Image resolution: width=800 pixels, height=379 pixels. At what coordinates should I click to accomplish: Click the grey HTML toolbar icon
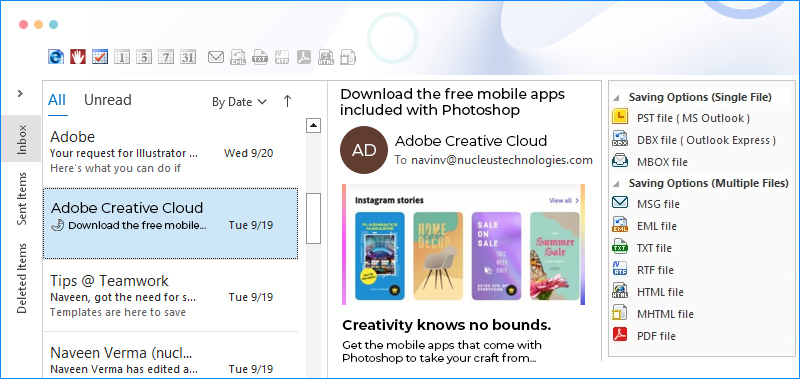point(326,57)
